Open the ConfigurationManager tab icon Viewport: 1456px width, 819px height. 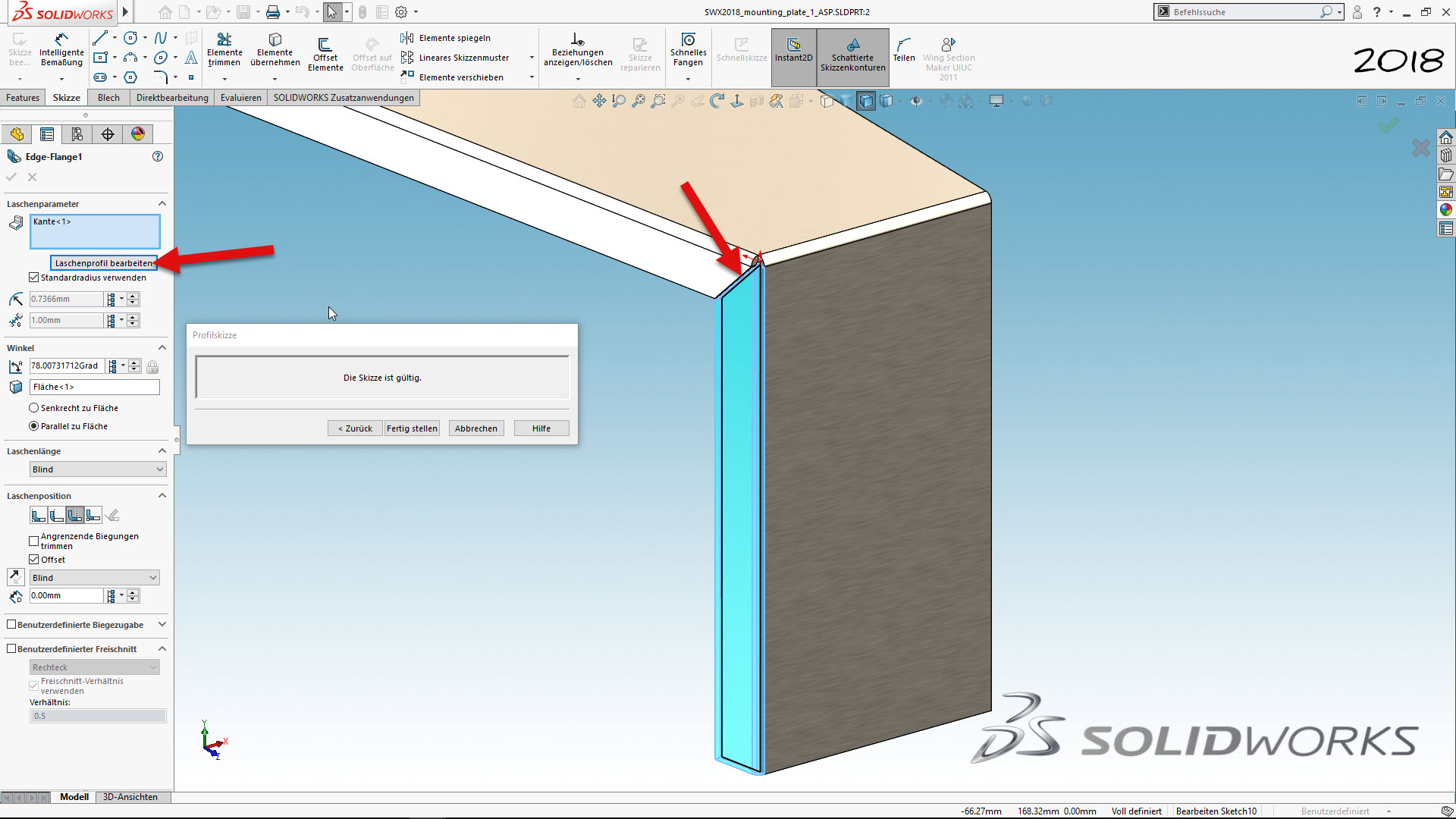[77, 134]
